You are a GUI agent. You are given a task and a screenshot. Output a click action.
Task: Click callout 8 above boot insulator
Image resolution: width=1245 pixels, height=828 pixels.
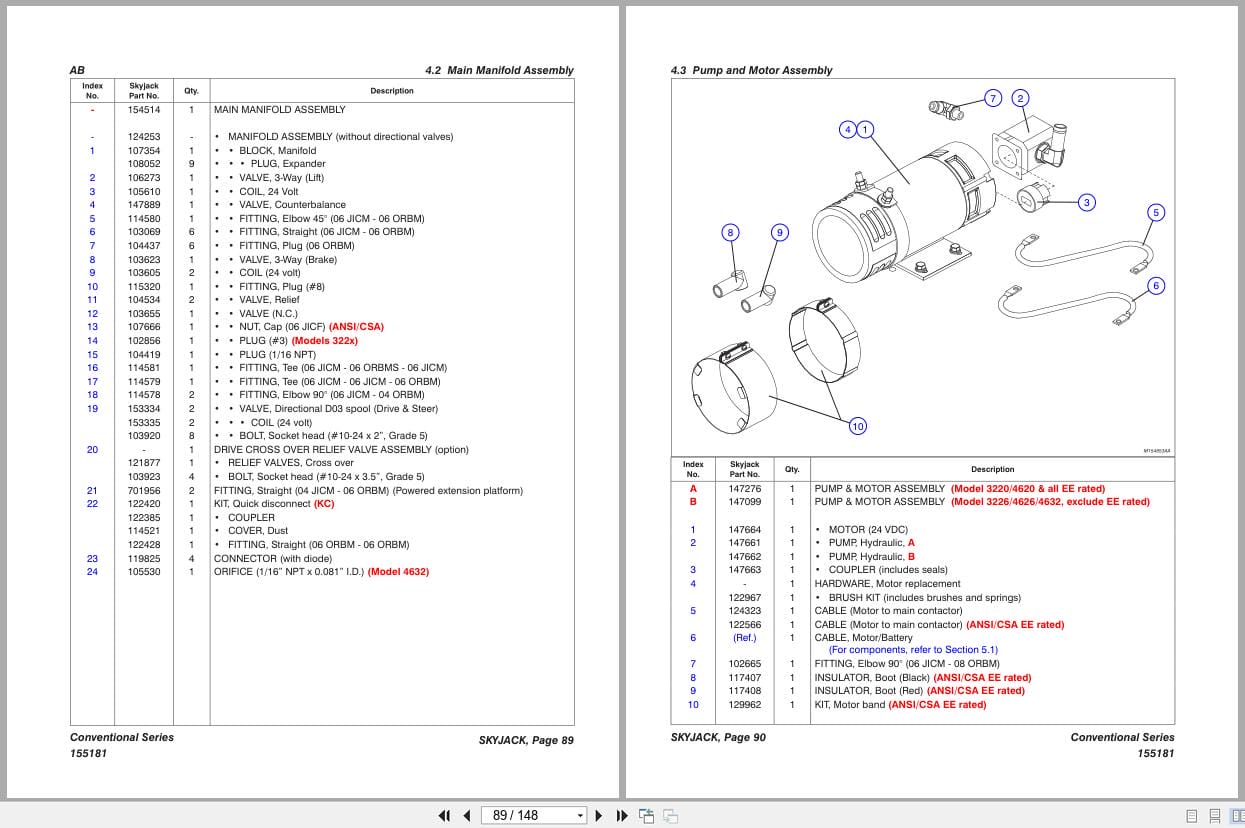(x=730, y=232)
